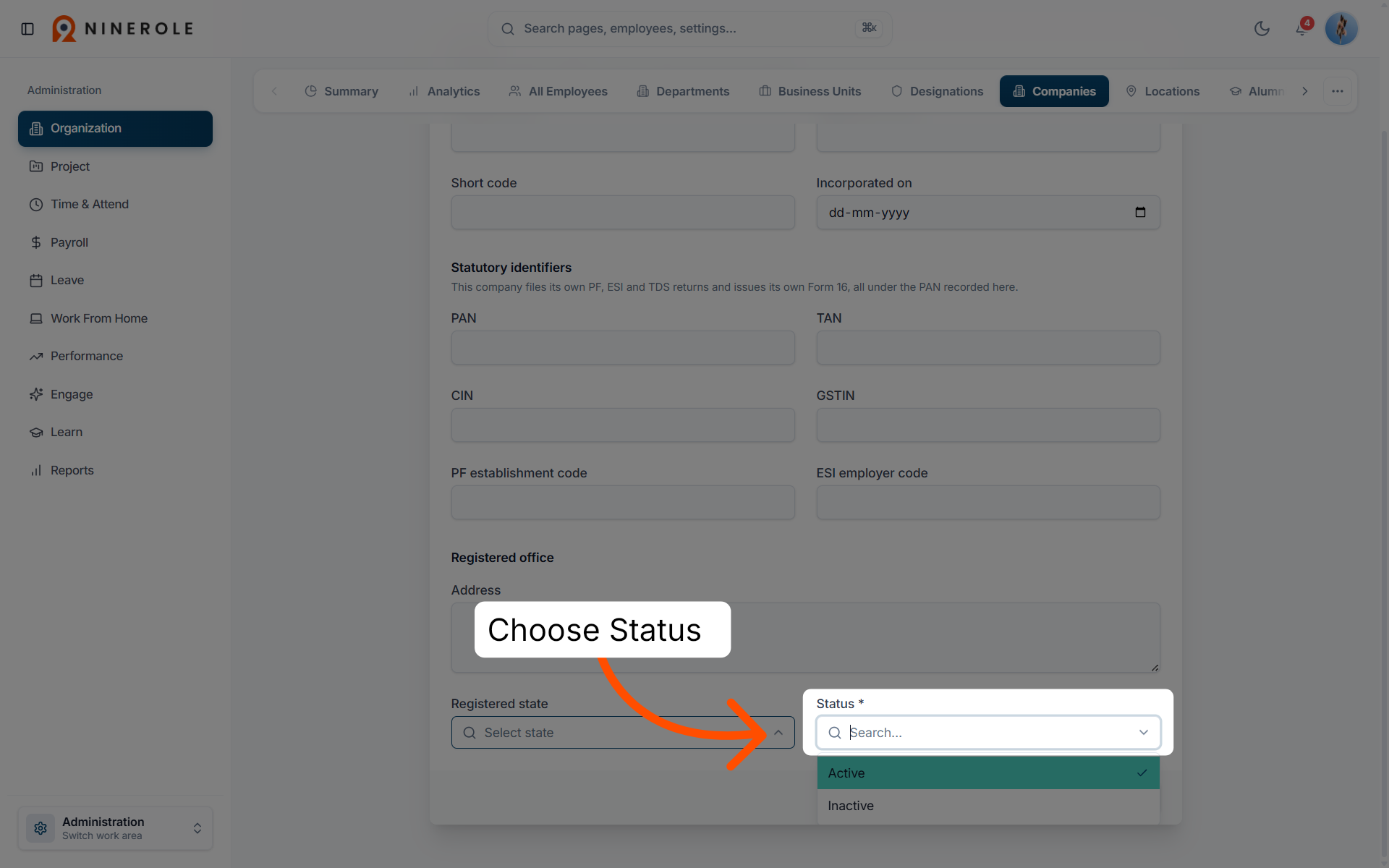Viewport: 1389px width, 868px height.
Task: Focus the global search bar
Action: tap(689, 29)
